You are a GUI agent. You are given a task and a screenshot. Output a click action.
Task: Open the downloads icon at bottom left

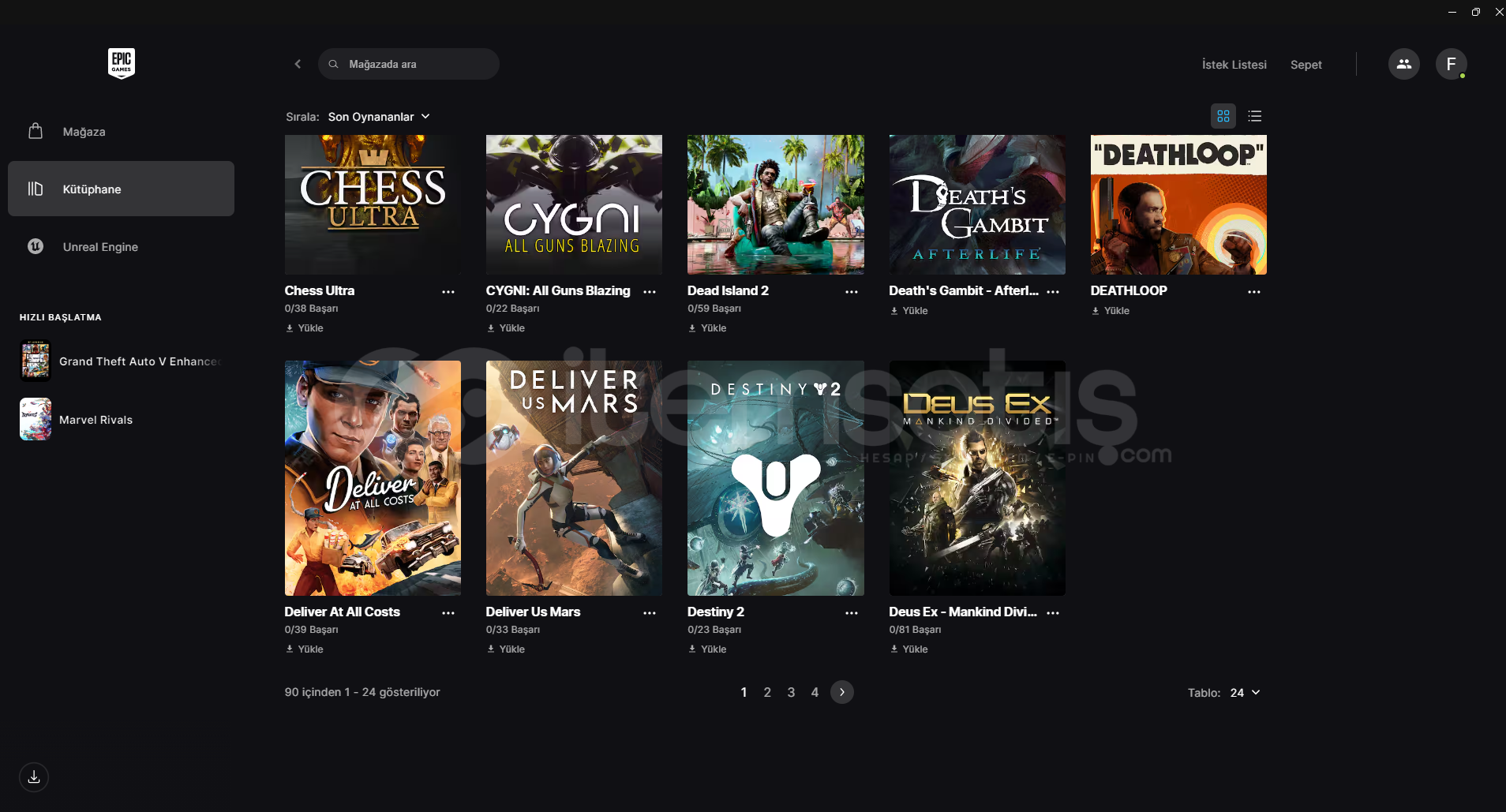[x=34, y=777]
